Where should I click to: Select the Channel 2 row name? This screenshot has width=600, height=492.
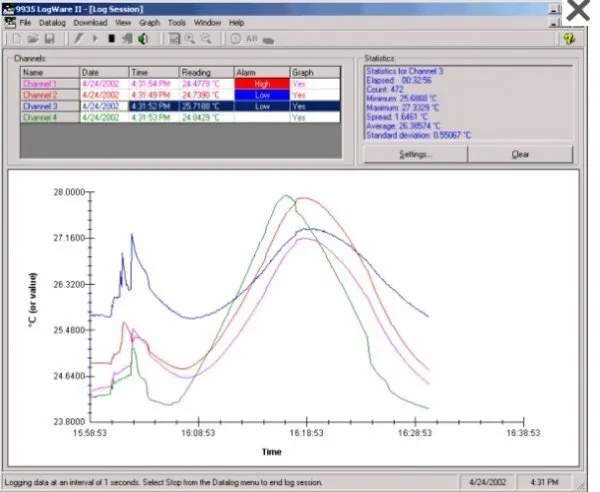coord(50,95)
